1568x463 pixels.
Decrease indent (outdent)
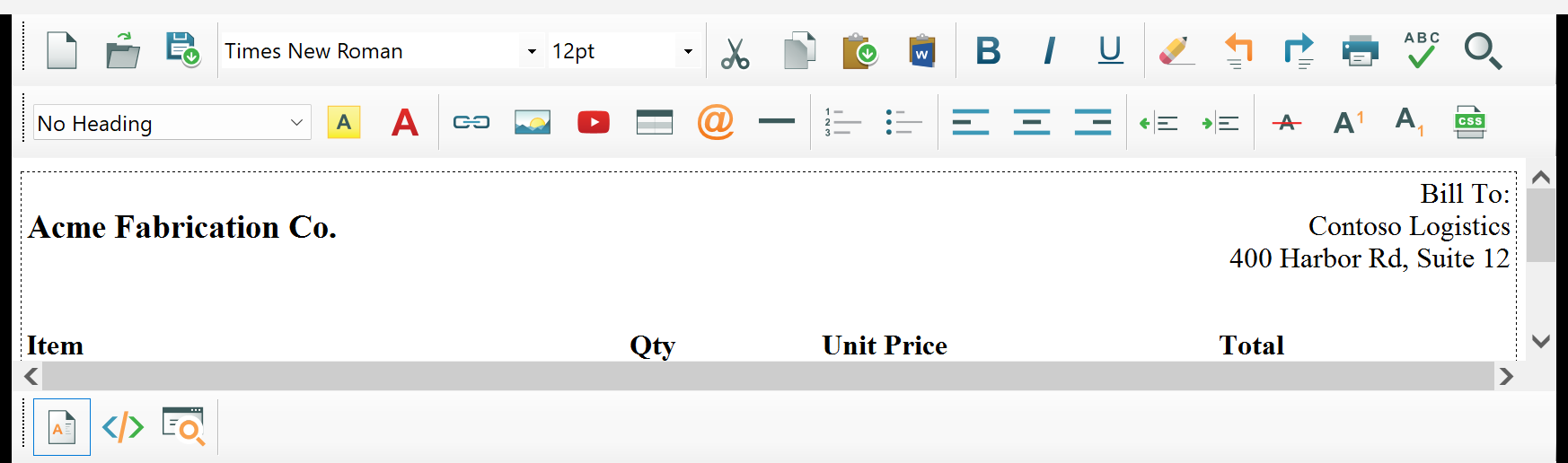1158,123
